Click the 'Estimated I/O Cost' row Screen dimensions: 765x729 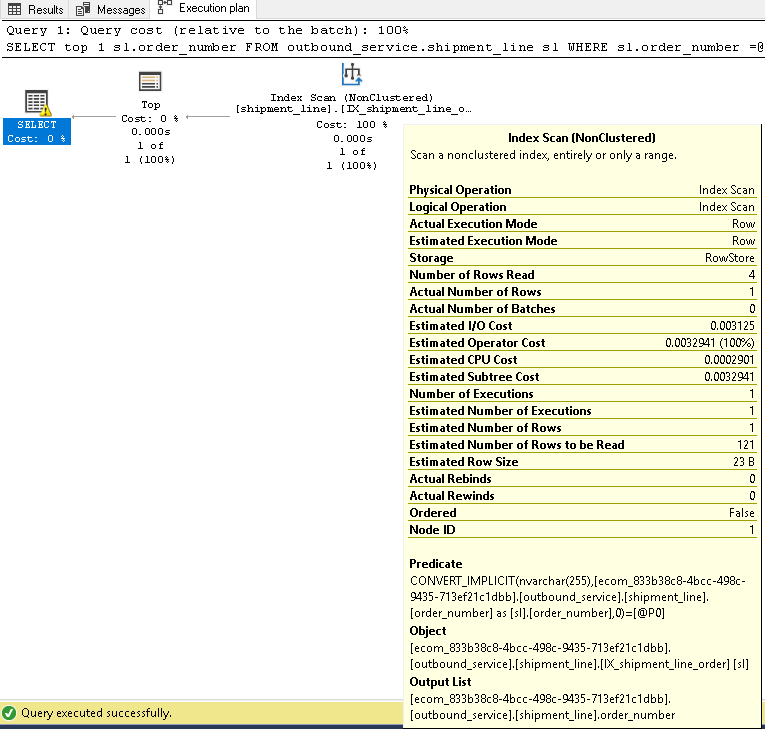tap(582, 326)
